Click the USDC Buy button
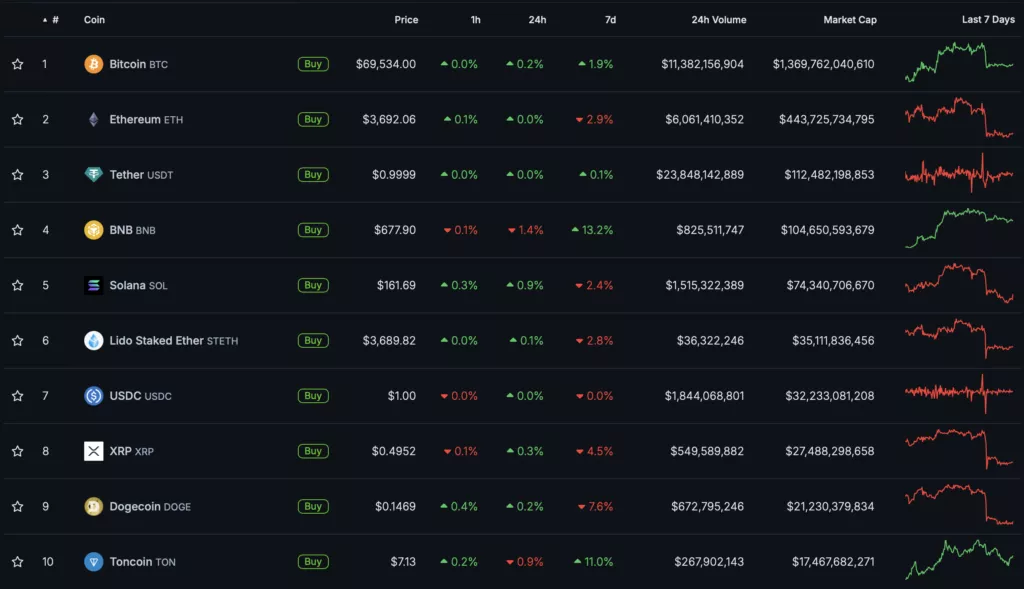The image size is (1024, 589). coord(313,396)
